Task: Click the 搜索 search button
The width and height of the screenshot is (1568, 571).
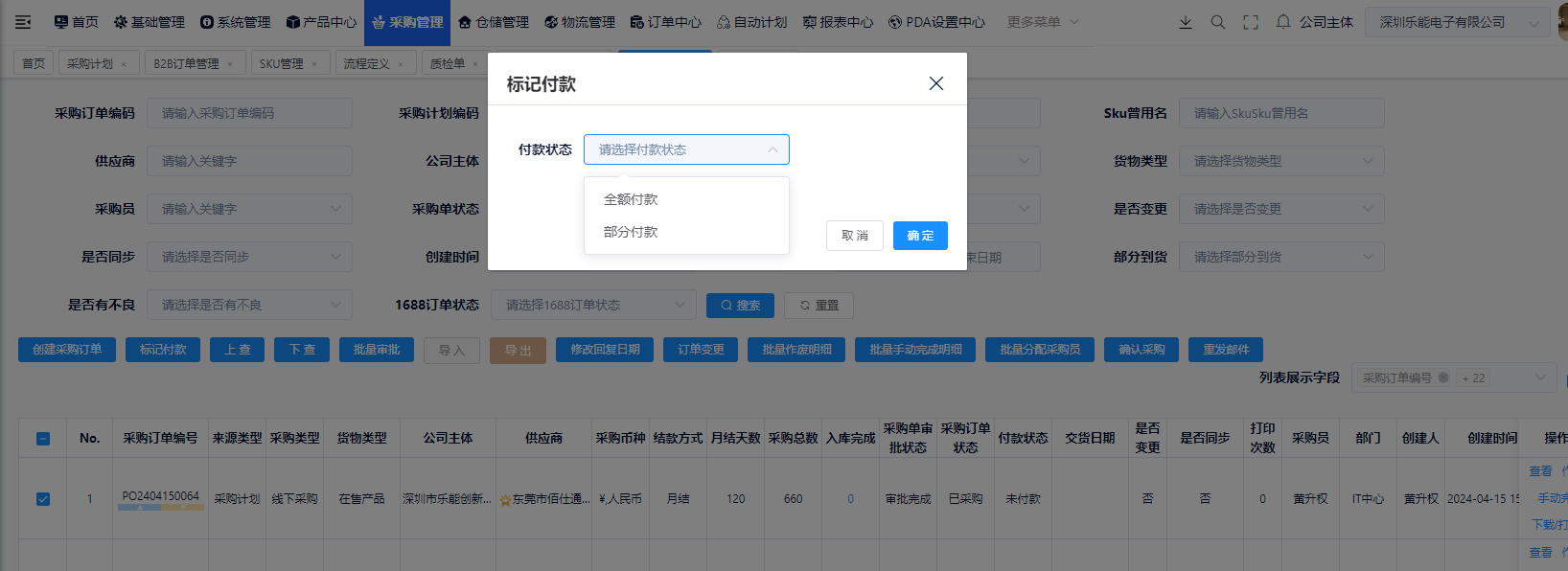Action: click(741, 306)
